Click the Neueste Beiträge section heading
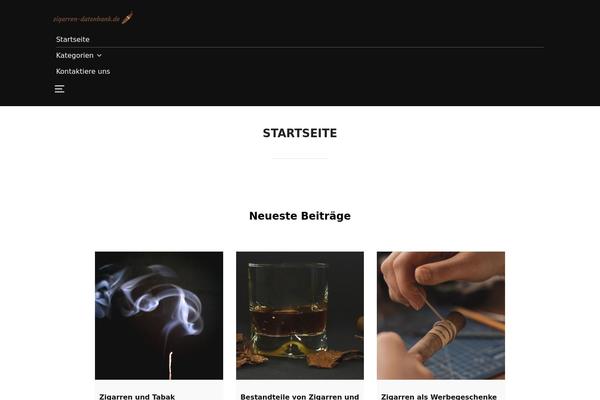Viewport: 600px width, 400px height. tap(300, 216)
